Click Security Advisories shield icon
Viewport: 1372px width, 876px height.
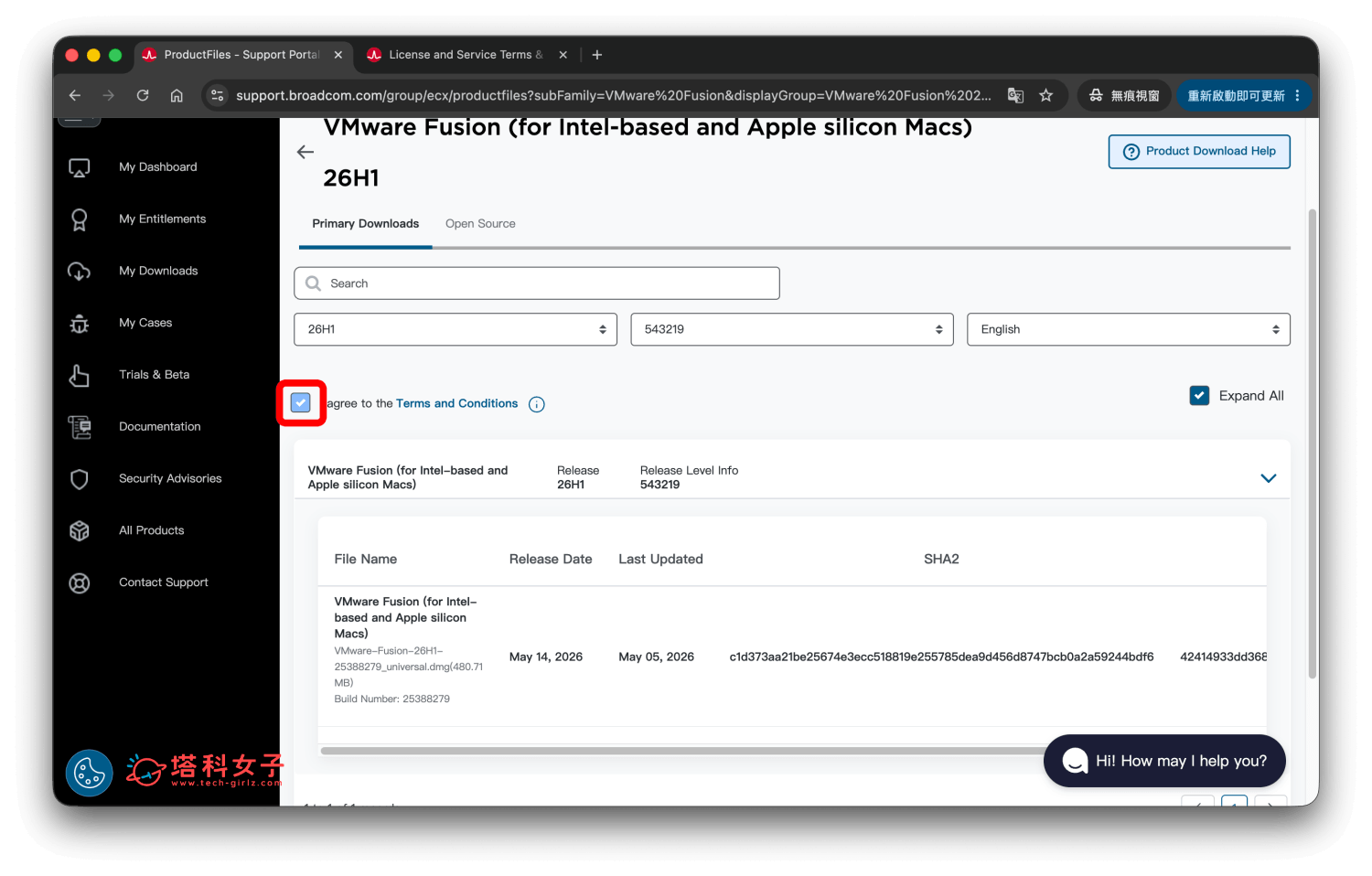(x=80, y=479)
